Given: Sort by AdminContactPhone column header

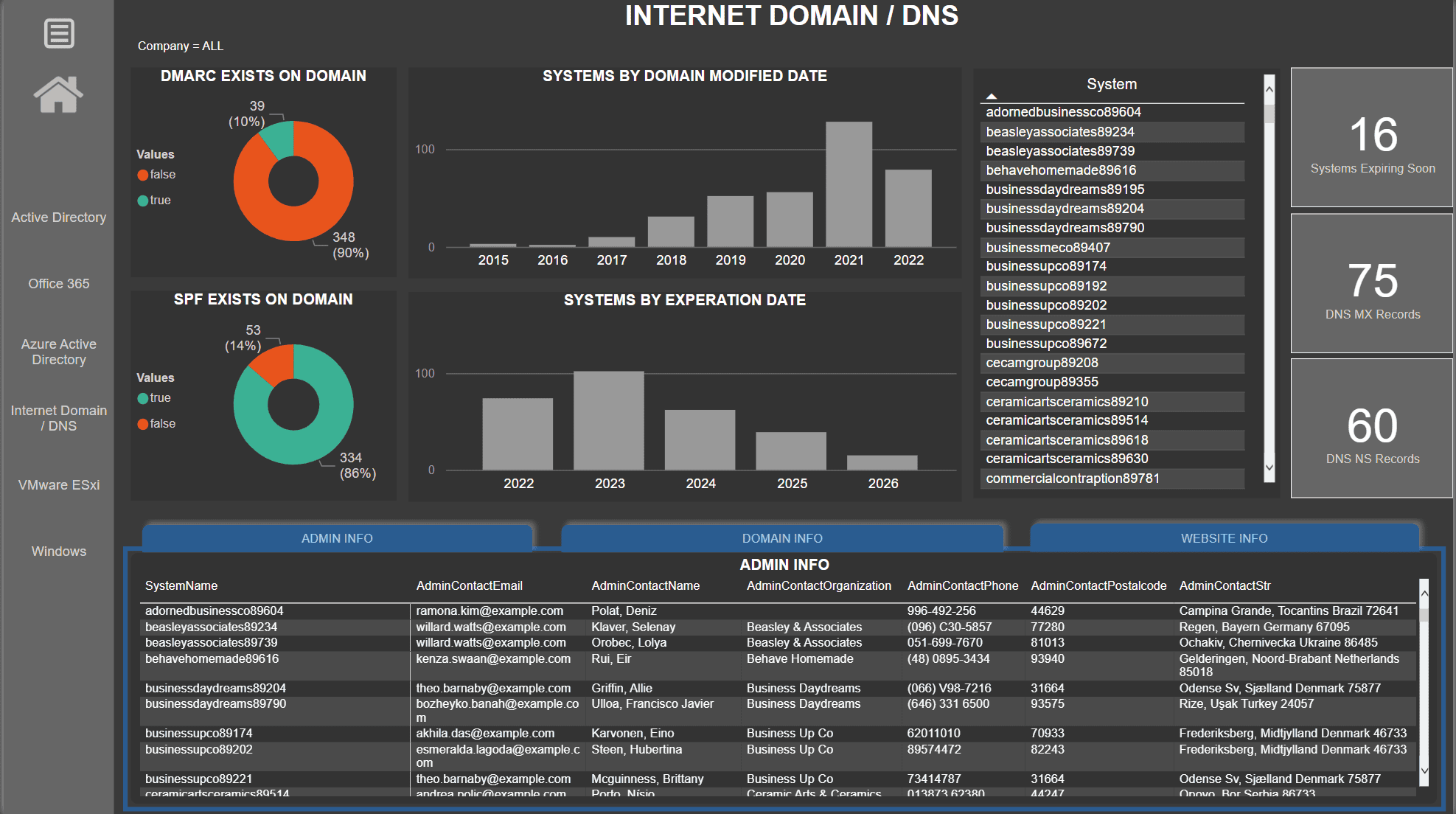Looking at the screenshot, I should coord(962,585).
